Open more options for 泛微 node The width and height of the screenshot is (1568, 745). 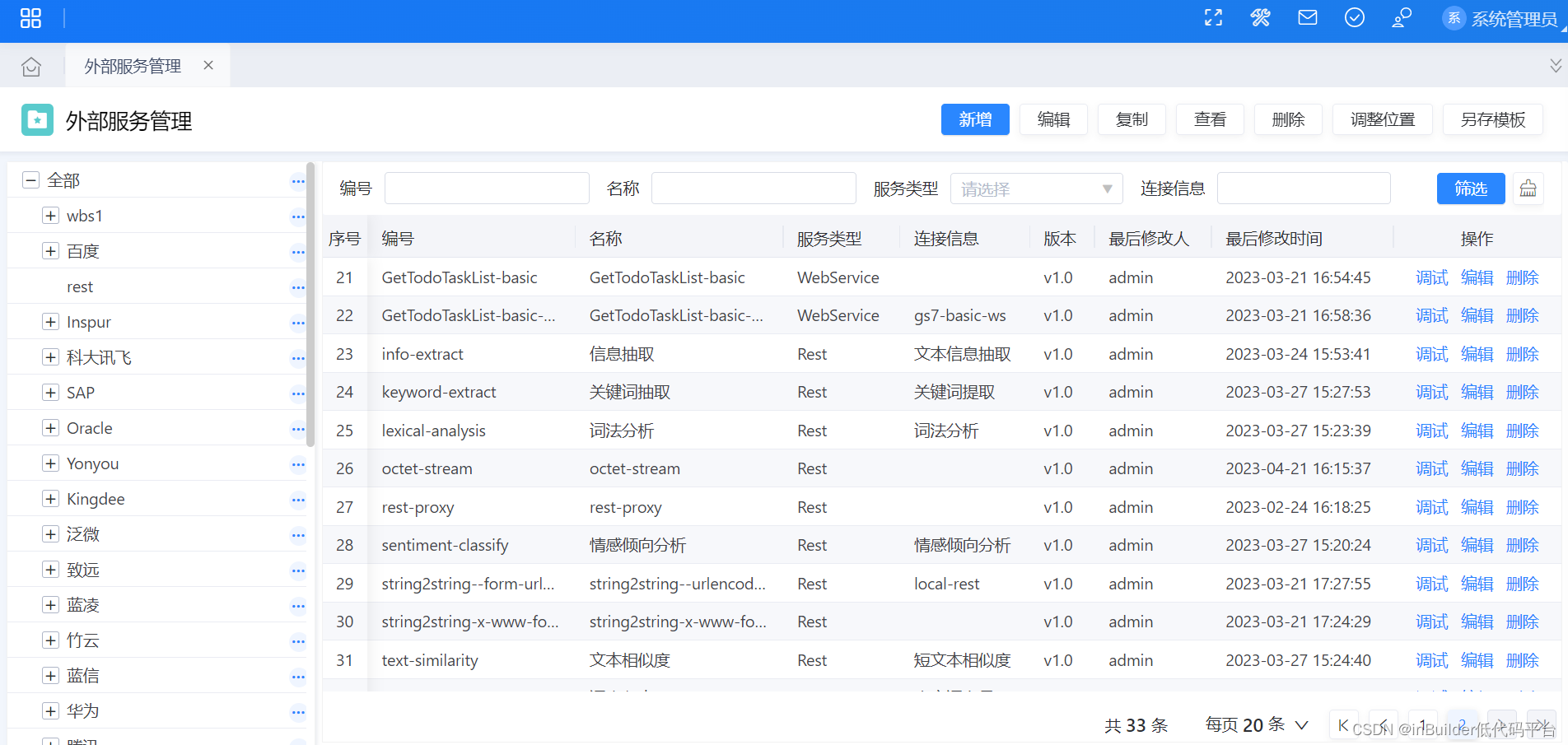pyautogui.click(x=298, y=535)
